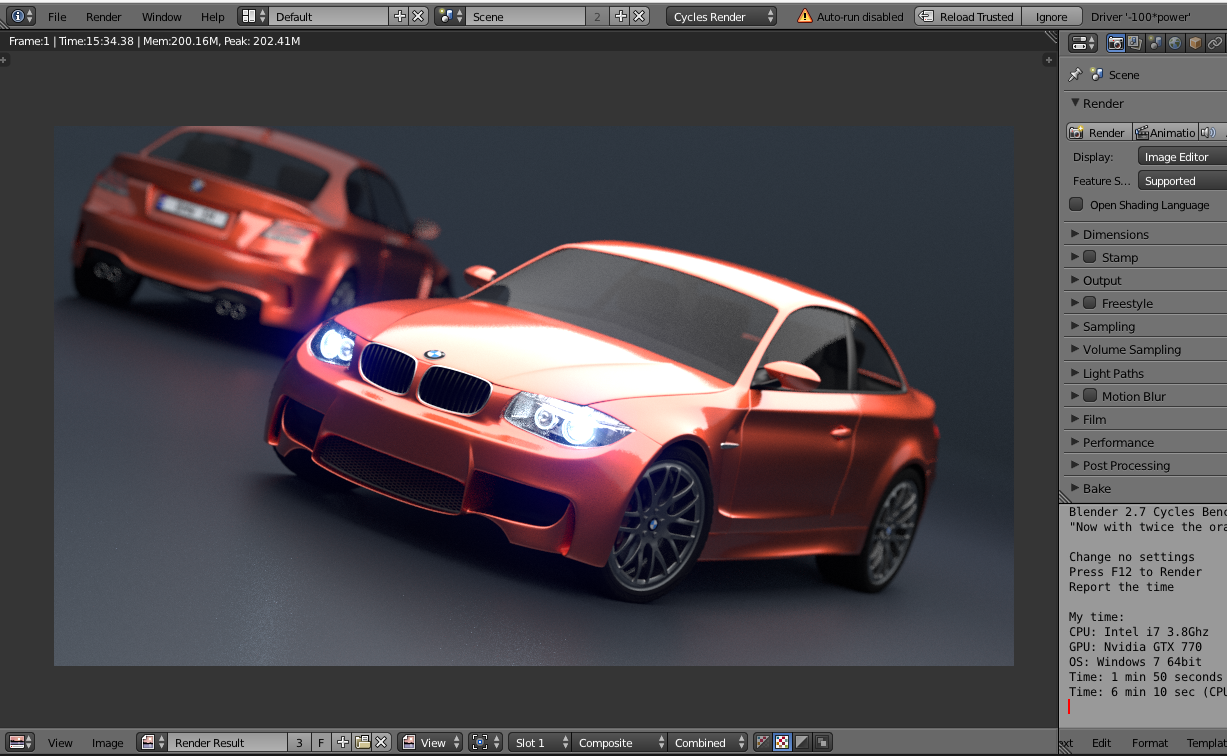Enable the Motion Blur checkbox
The height and width of the screenshot is (756, 1227).
1090,396
